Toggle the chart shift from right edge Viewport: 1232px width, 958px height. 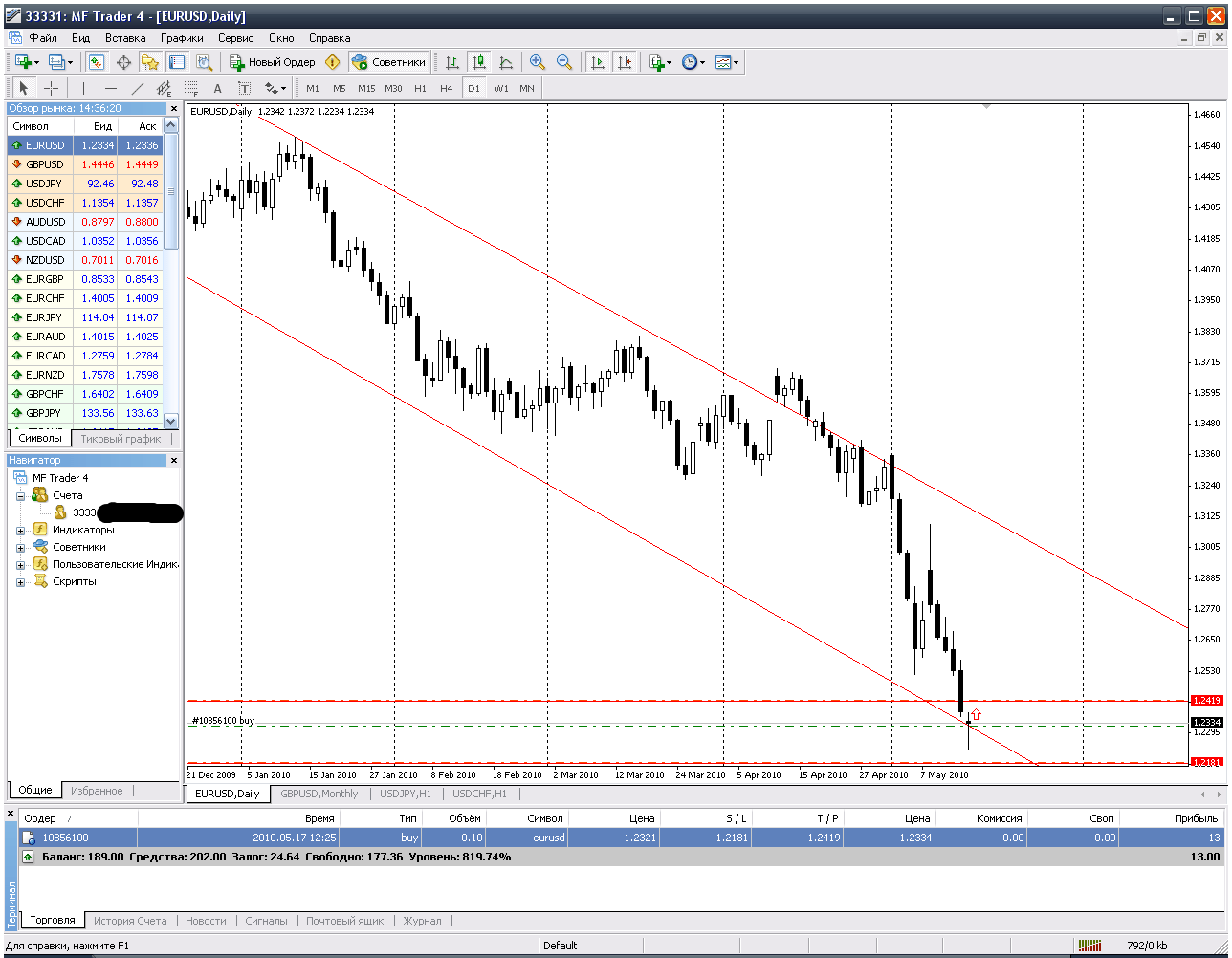pyautogui.click(x=624, y=61)
